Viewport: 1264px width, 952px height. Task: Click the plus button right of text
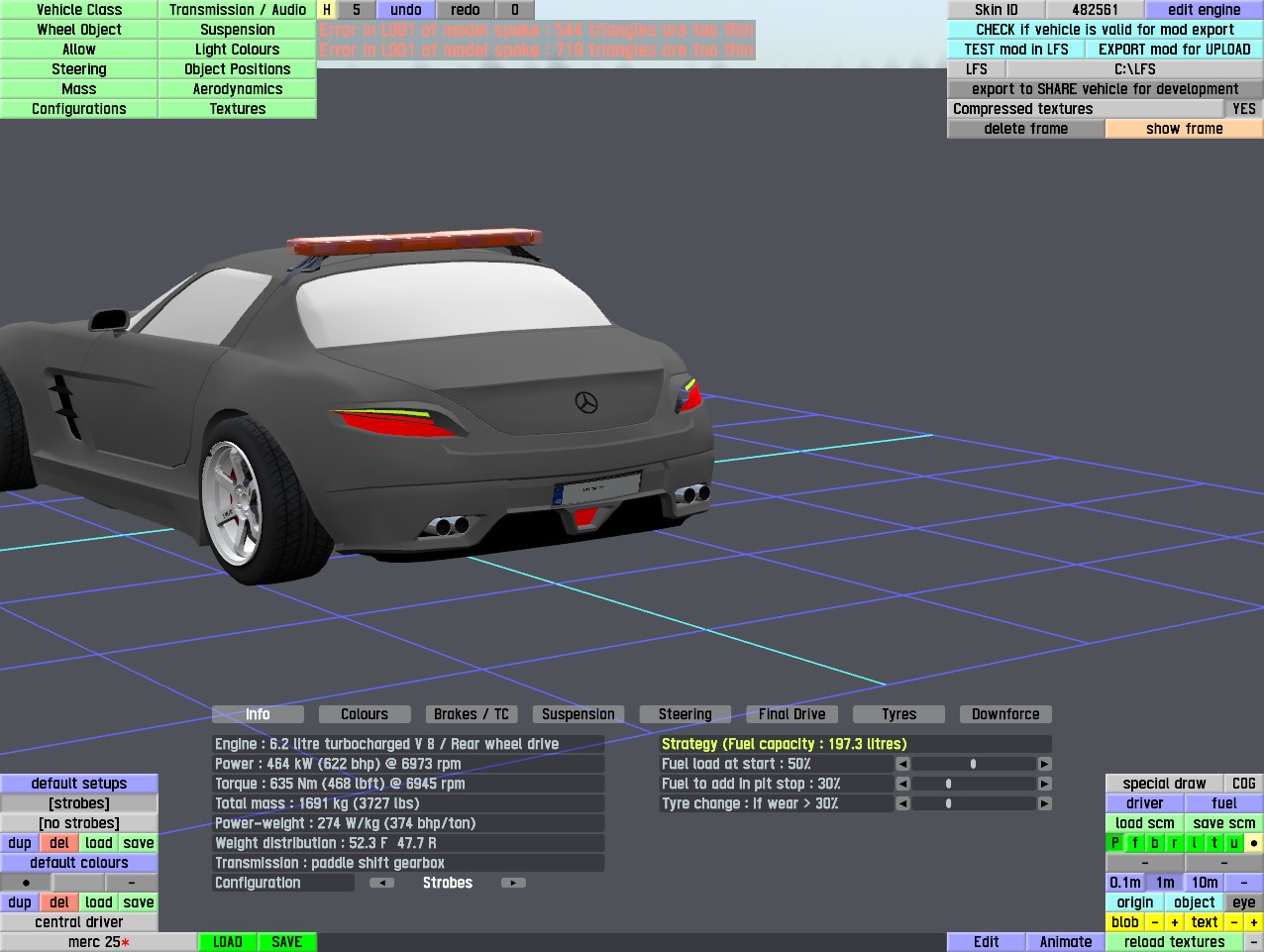click(x=1254, y=922)
